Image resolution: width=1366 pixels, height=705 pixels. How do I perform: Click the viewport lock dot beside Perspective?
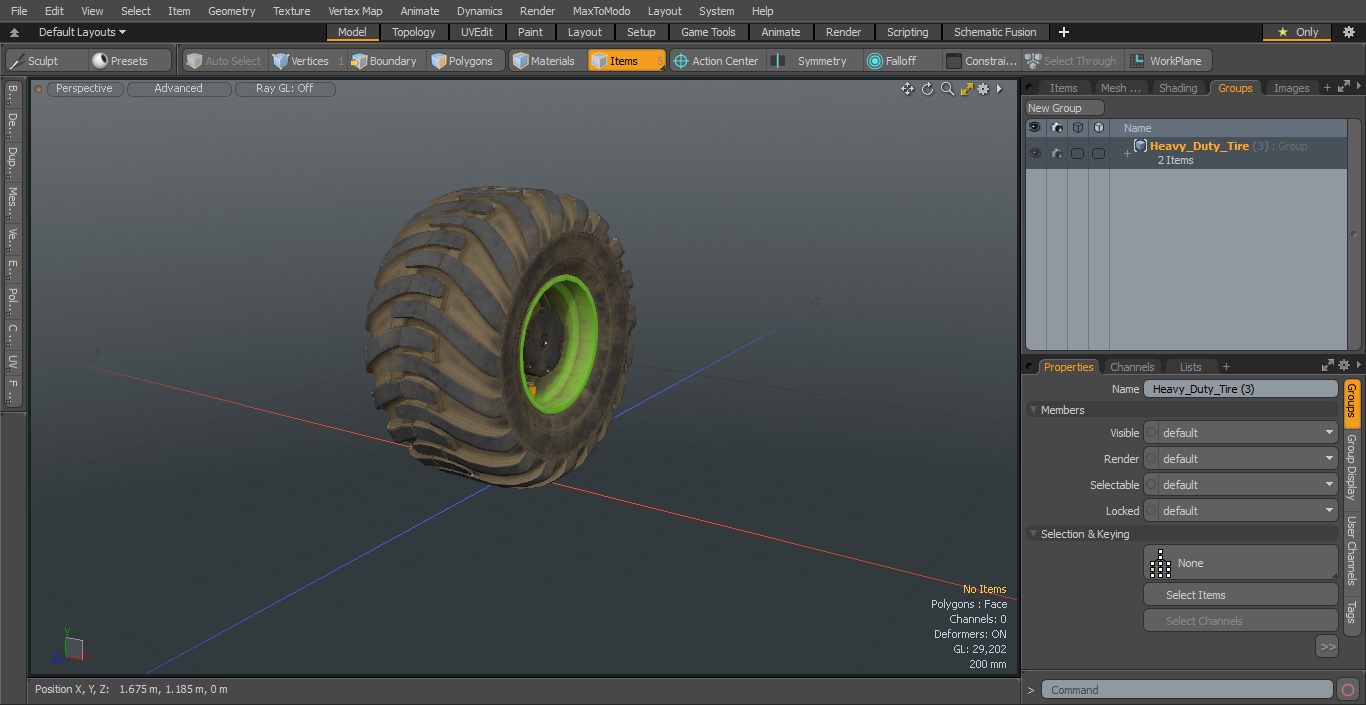(39, 89)
